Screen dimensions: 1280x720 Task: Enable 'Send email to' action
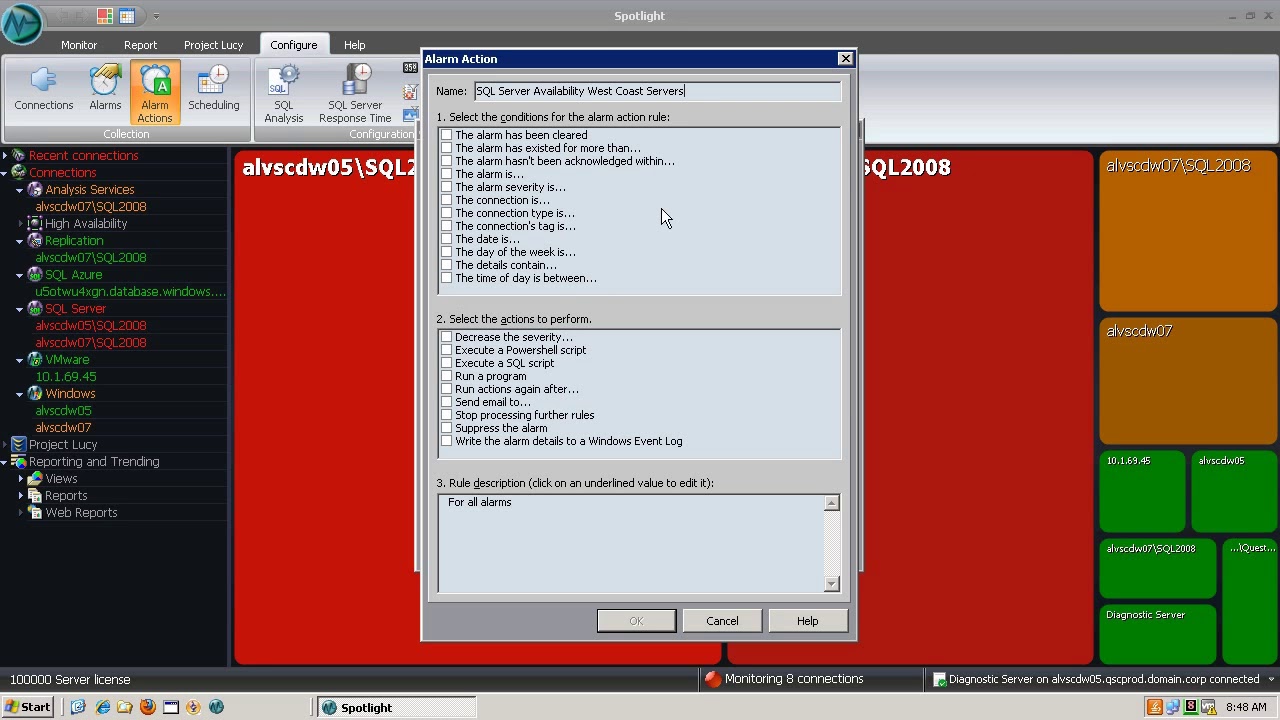(447, 402)
